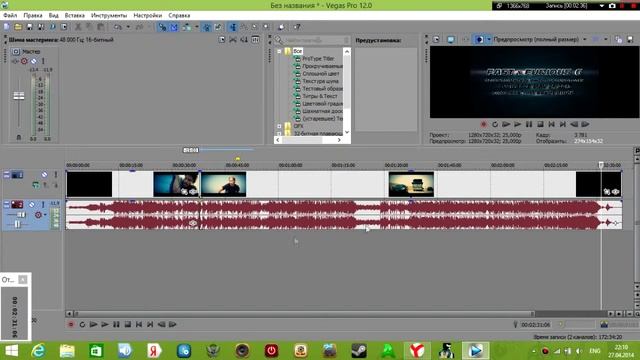This screenshot has width=640, height=360.
Task: Start recording from the preview window controls
Action: pos(483,124)
